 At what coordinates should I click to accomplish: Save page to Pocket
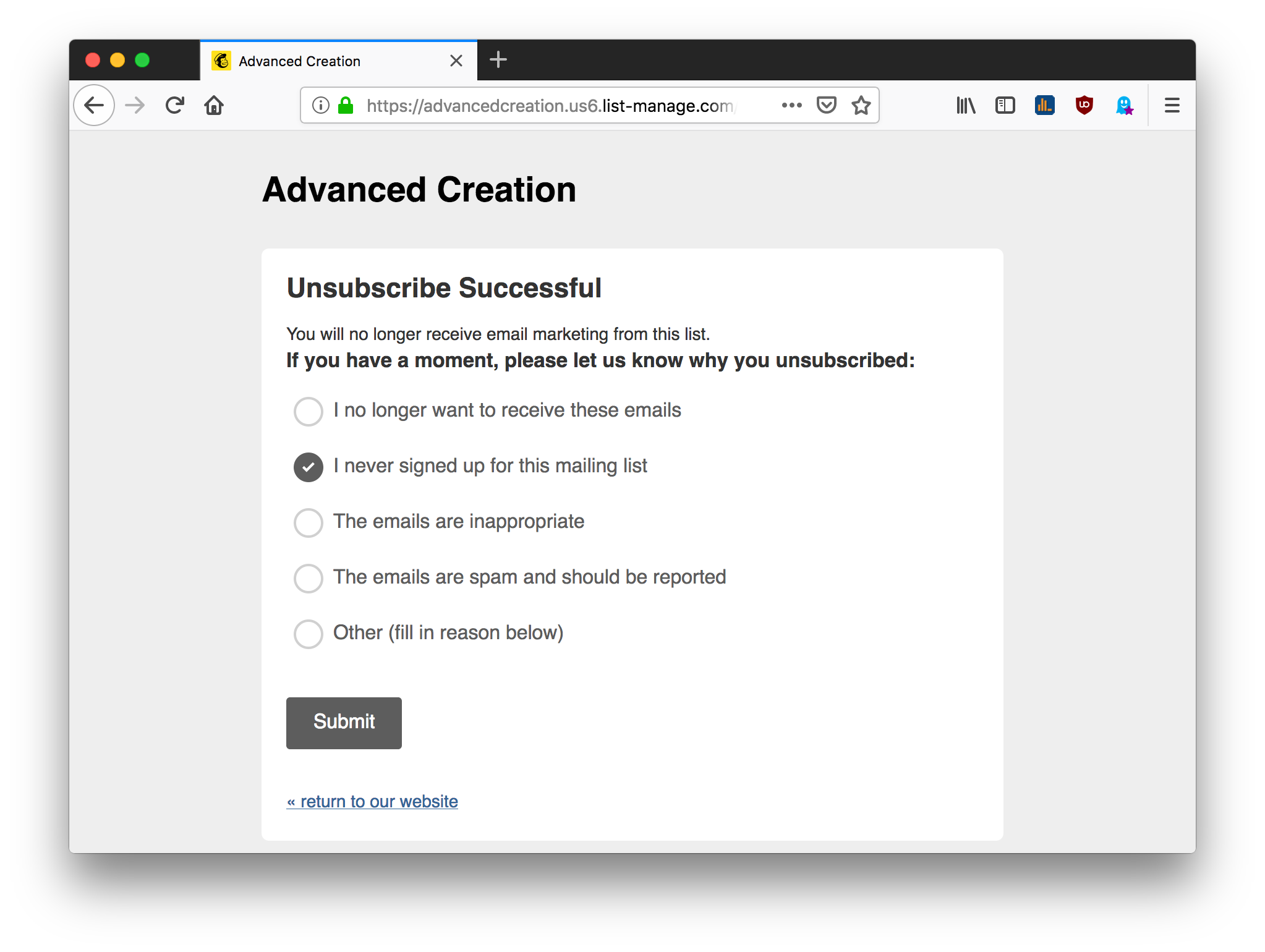[826, 105]
